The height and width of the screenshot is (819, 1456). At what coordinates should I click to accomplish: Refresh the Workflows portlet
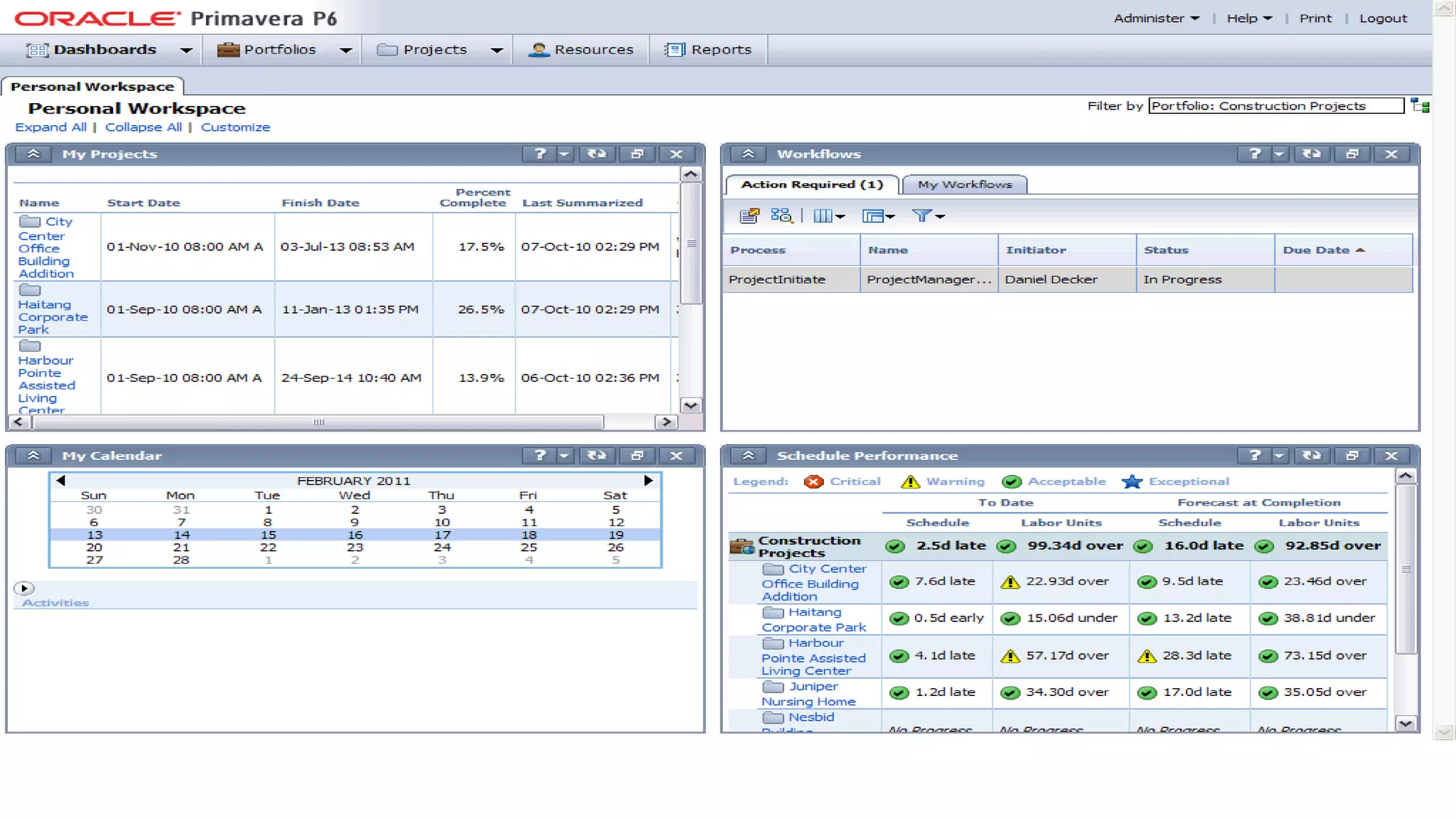[x=1312, y=154]
